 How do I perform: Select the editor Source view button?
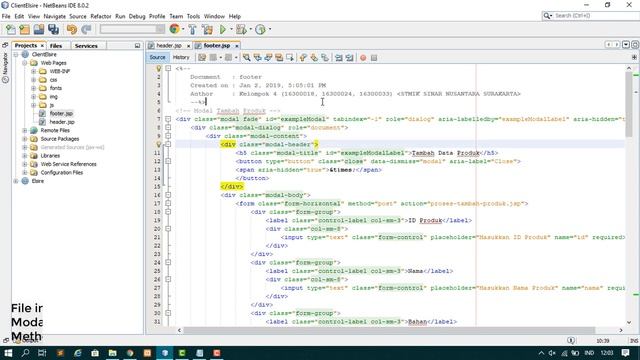tap(157, 58)
